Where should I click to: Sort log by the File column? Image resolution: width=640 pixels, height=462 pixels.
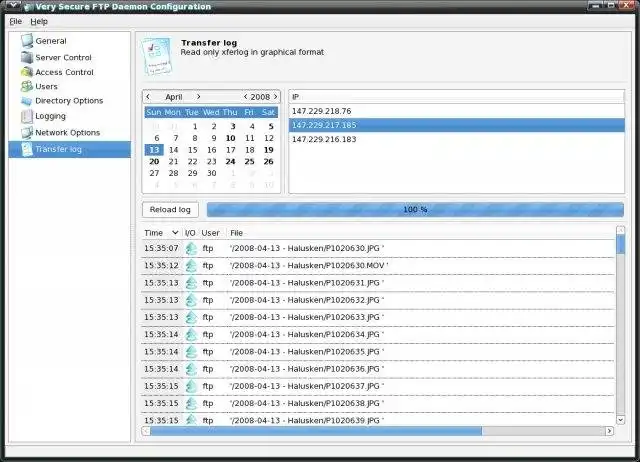coord(420,233)
